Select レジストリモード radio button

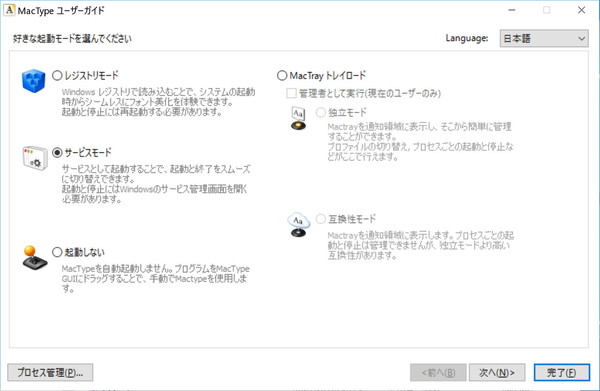[57, 75]
